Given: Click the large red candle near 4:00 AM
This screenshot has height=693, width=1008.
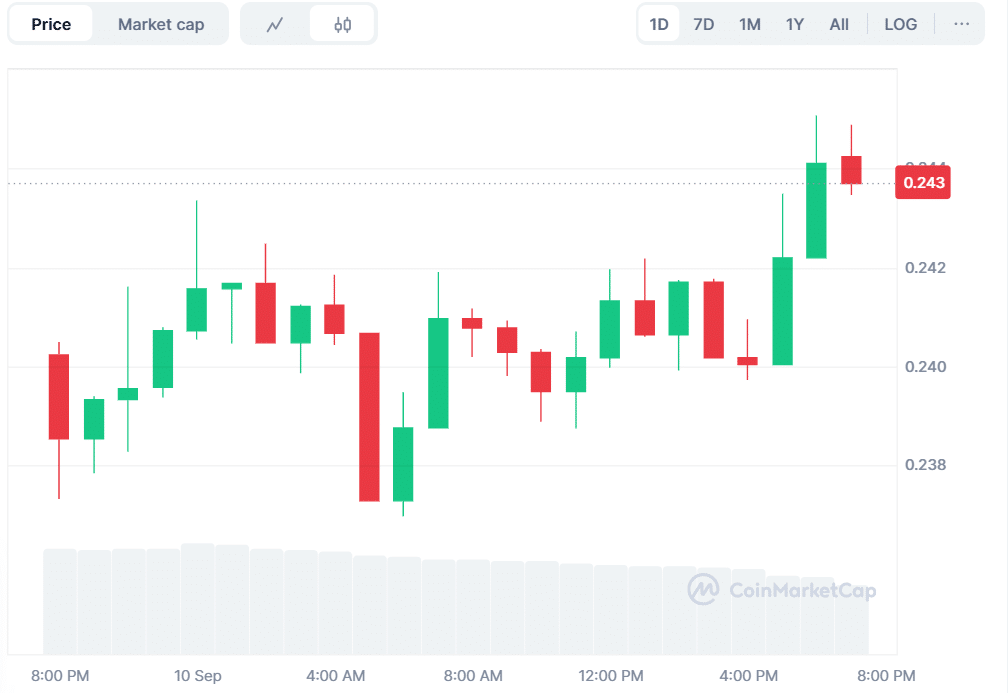Looking at the screenshot, I should click(x=369, y=416).
